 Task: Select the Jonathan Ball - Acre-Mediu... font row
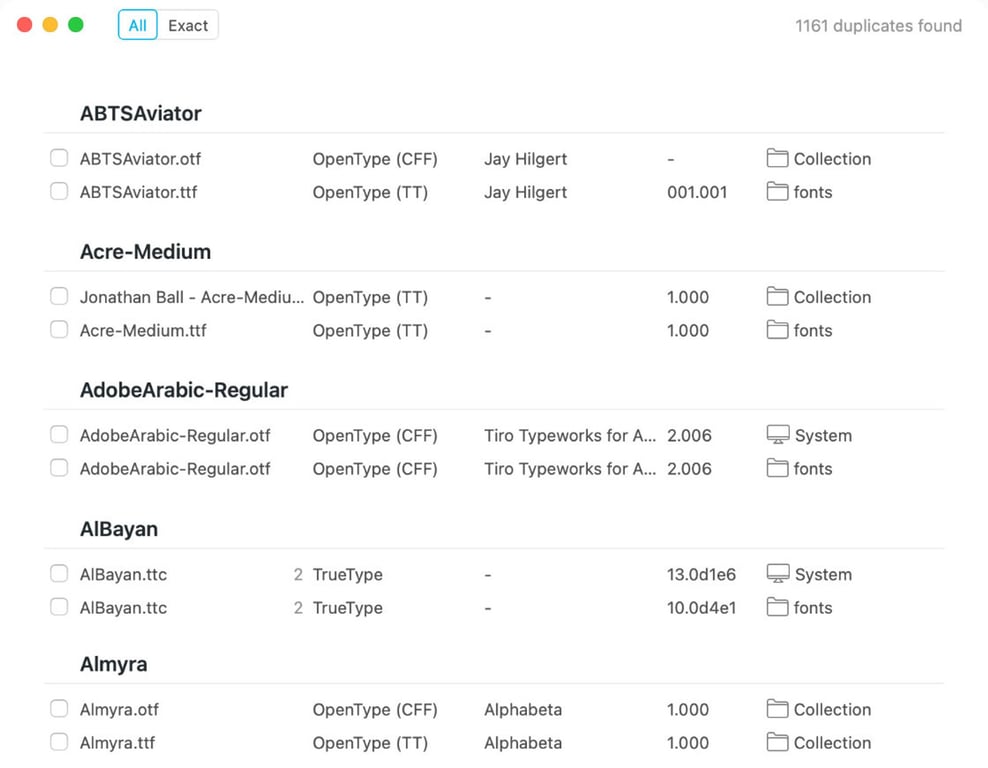point(494,297)
